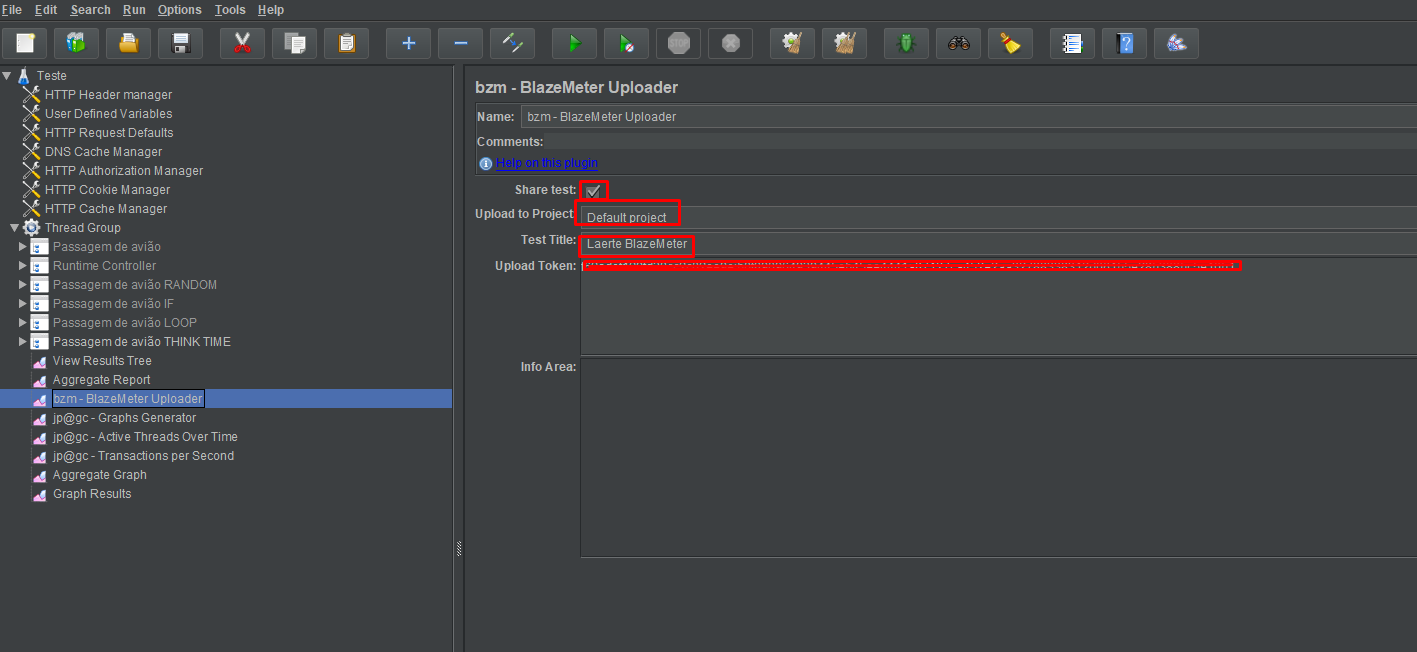The width and height of the screenshot is (1417, 652).
Task: Shut down test with the X circle icon
Action: click(x=730, y=43)
